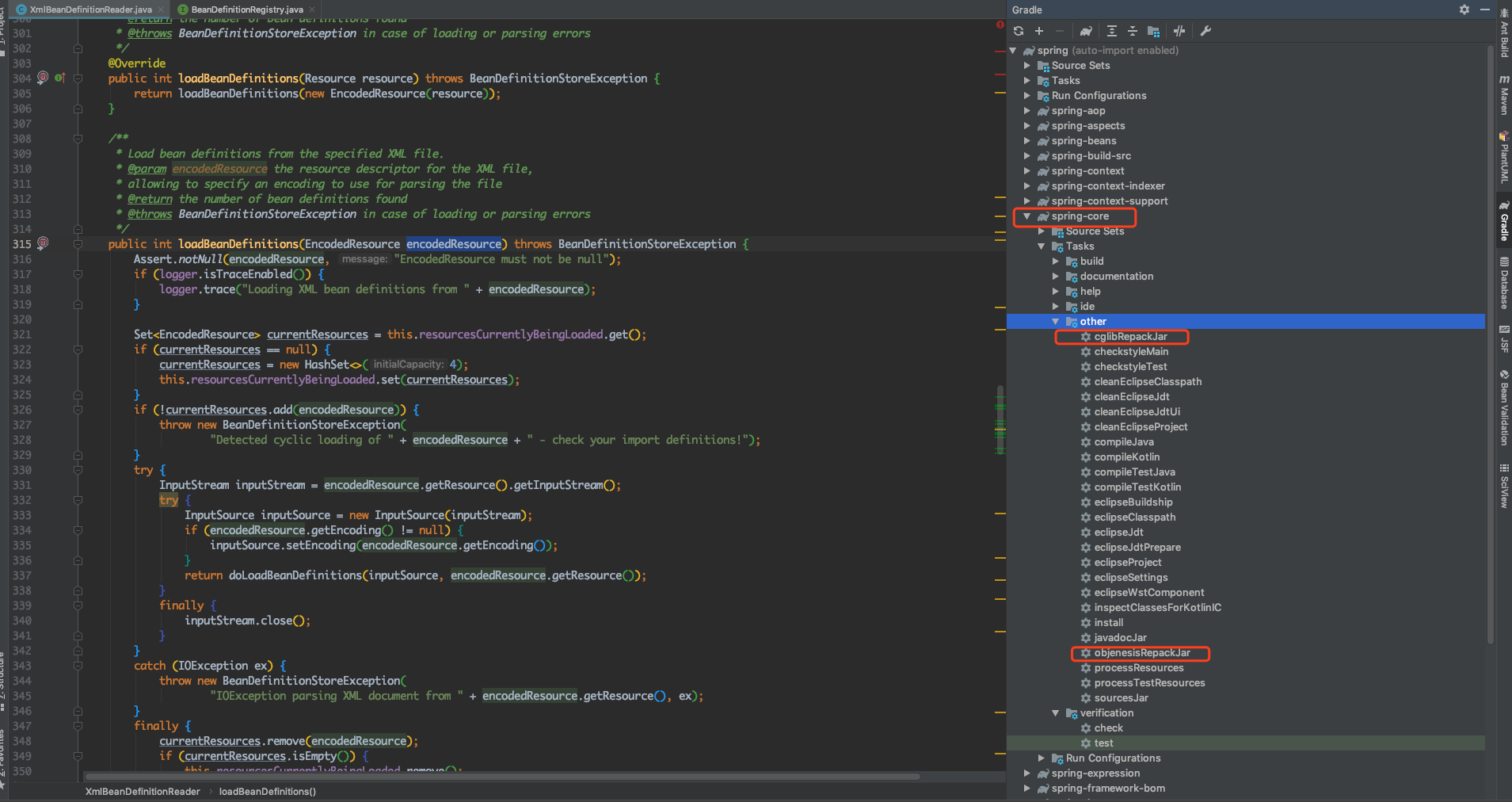Click the loadBeanDefinitions() breadcrumb
Image resolution: width=1512 pixels, height=802 pixels.
point(268,792)
